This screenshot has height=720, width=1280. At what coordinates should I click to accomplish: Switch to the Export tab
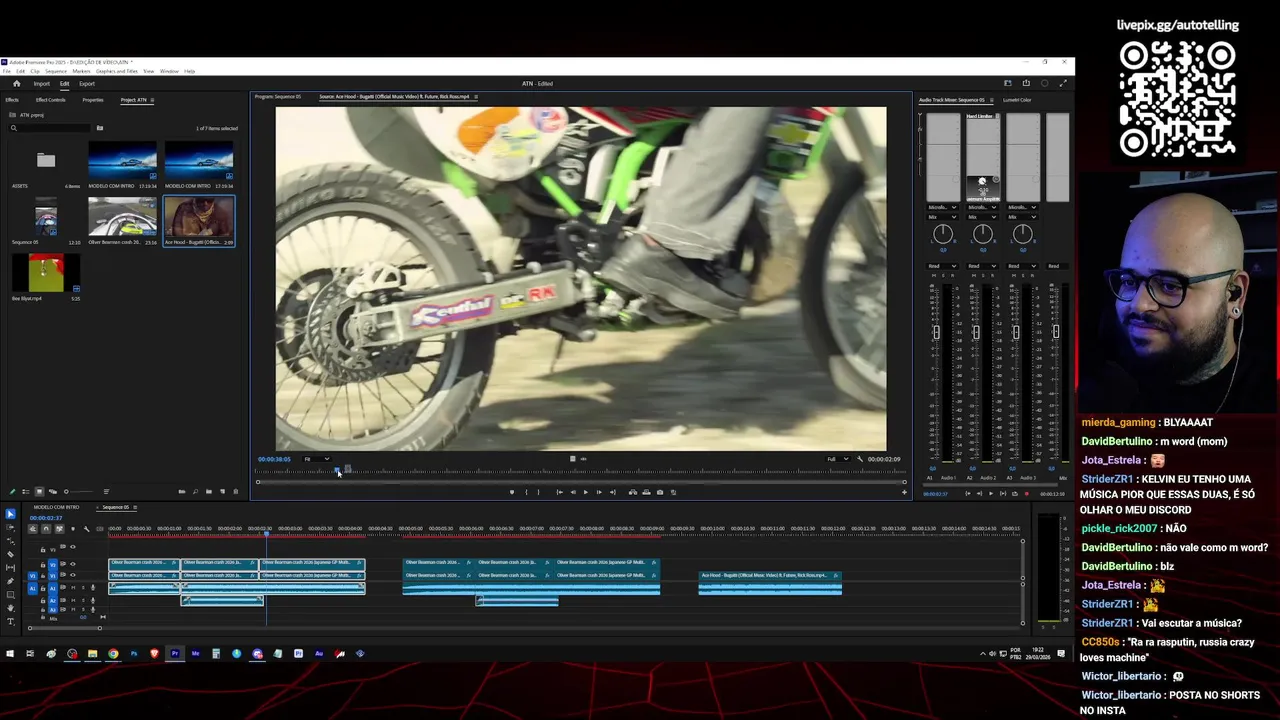pyautogui.click(x=87, y=84)
